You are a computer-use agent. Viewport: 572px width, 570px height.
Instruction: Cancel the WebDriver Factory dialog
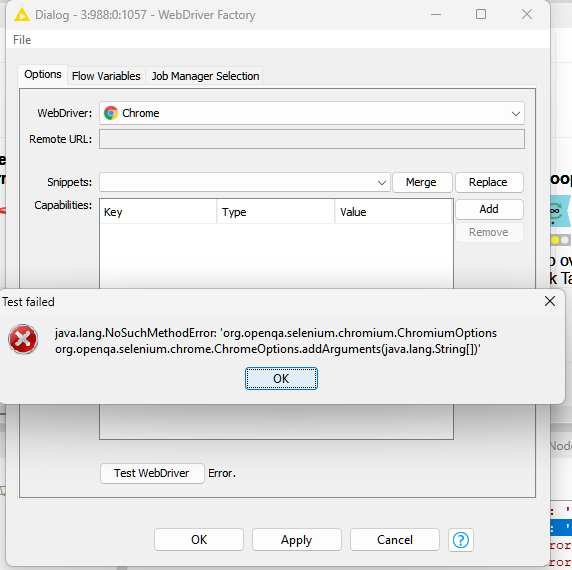point(395,540)
